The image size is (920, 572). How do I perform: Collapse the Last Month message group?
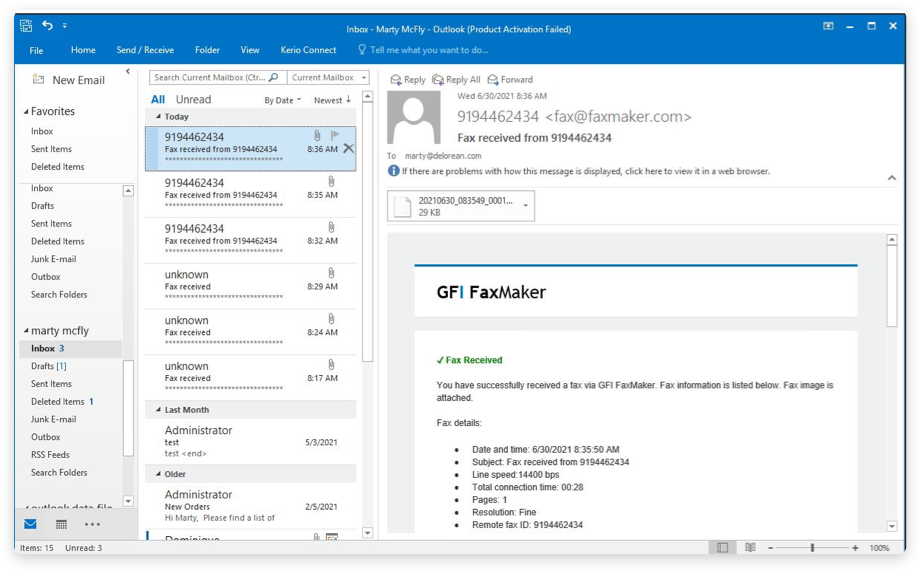pos(158,409)
